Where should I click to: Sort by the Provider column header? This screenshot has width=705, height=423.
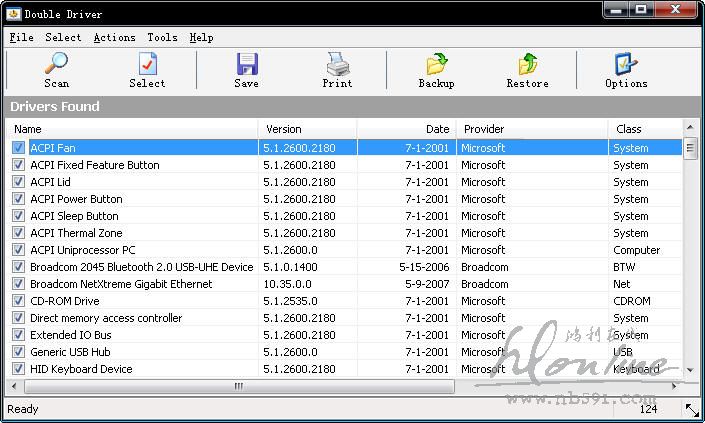click(x=532, y=129)
